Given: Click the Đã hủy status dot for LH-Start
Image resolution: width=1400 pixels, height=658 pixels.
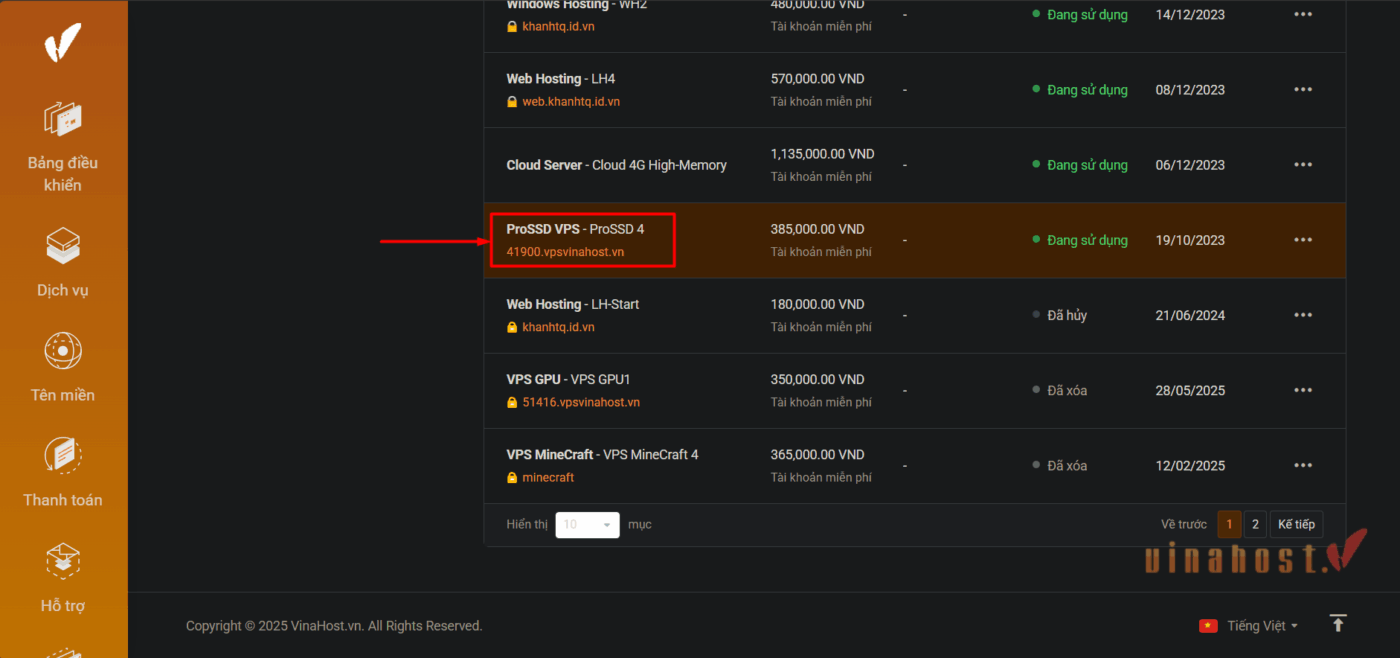Looking at the screenshot, I should click(x=1034, y=314).
